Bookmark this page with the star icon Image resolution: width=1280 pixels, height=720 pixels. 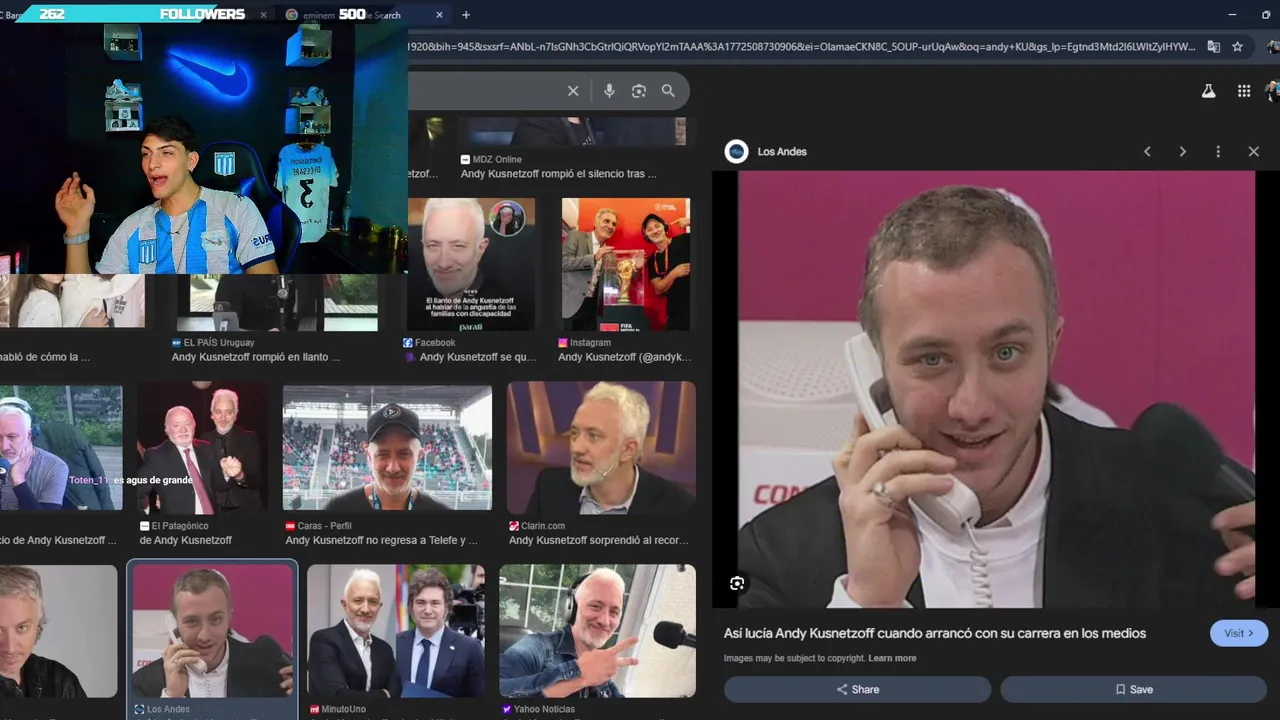(1237, 46)
